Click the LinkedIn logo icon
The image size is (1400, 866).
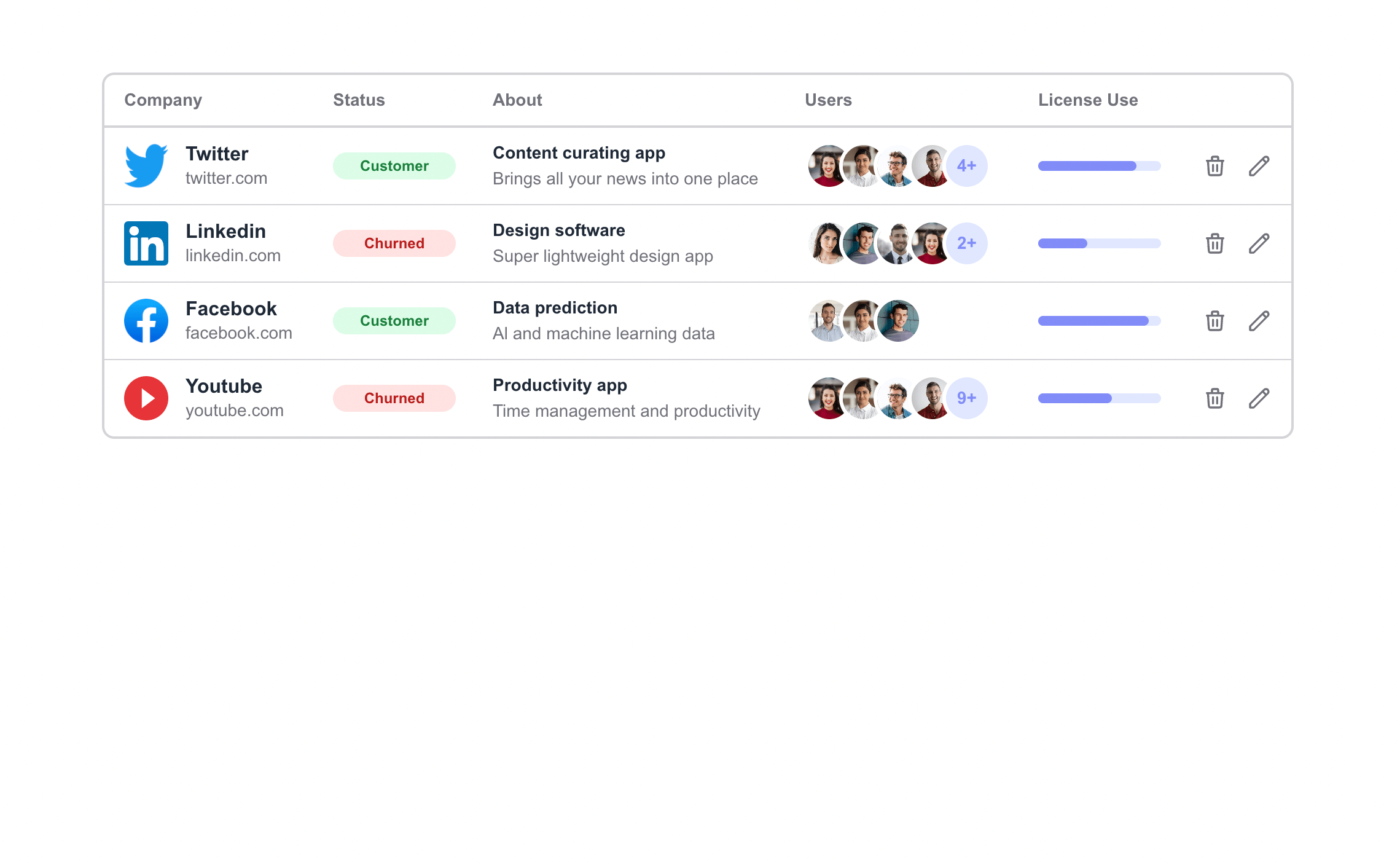[146, 243]
